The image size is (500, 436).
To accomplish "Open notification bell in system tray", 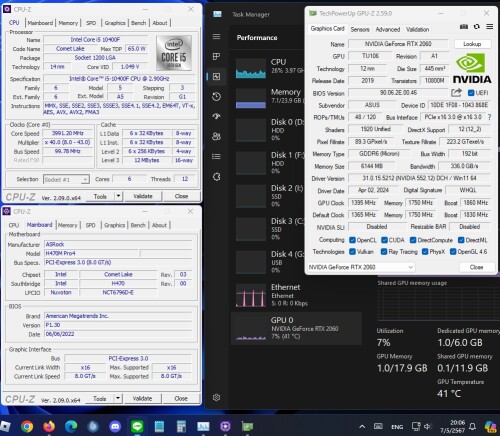I will (x=472, y=426).
